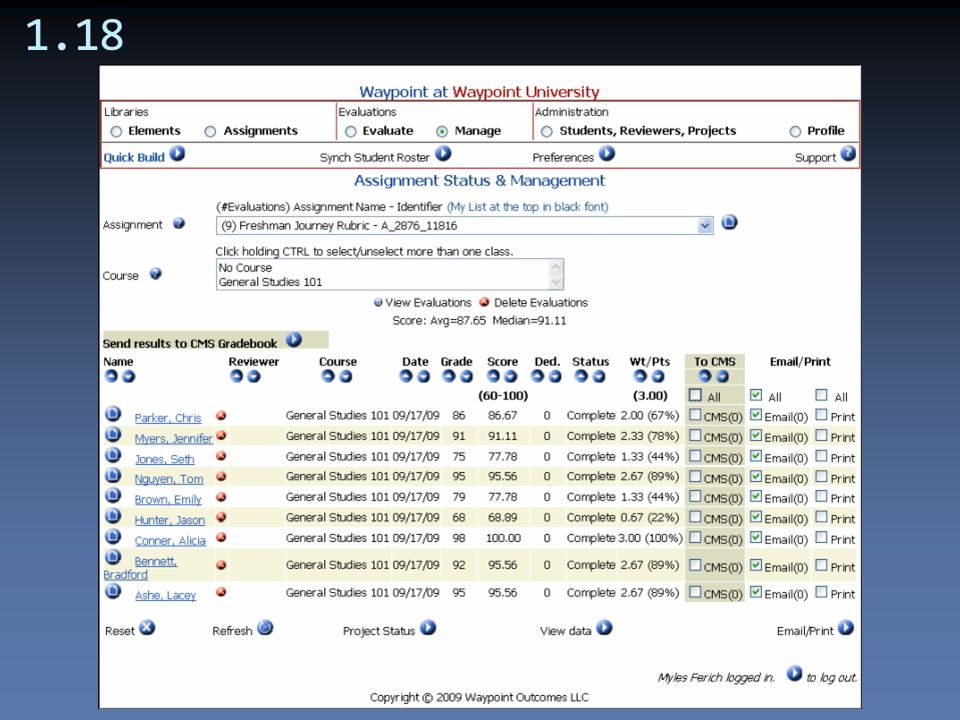Click red delete icon for Hunter, Jason
This screenshot has width=960, height=720.
[x=221, y=518]
